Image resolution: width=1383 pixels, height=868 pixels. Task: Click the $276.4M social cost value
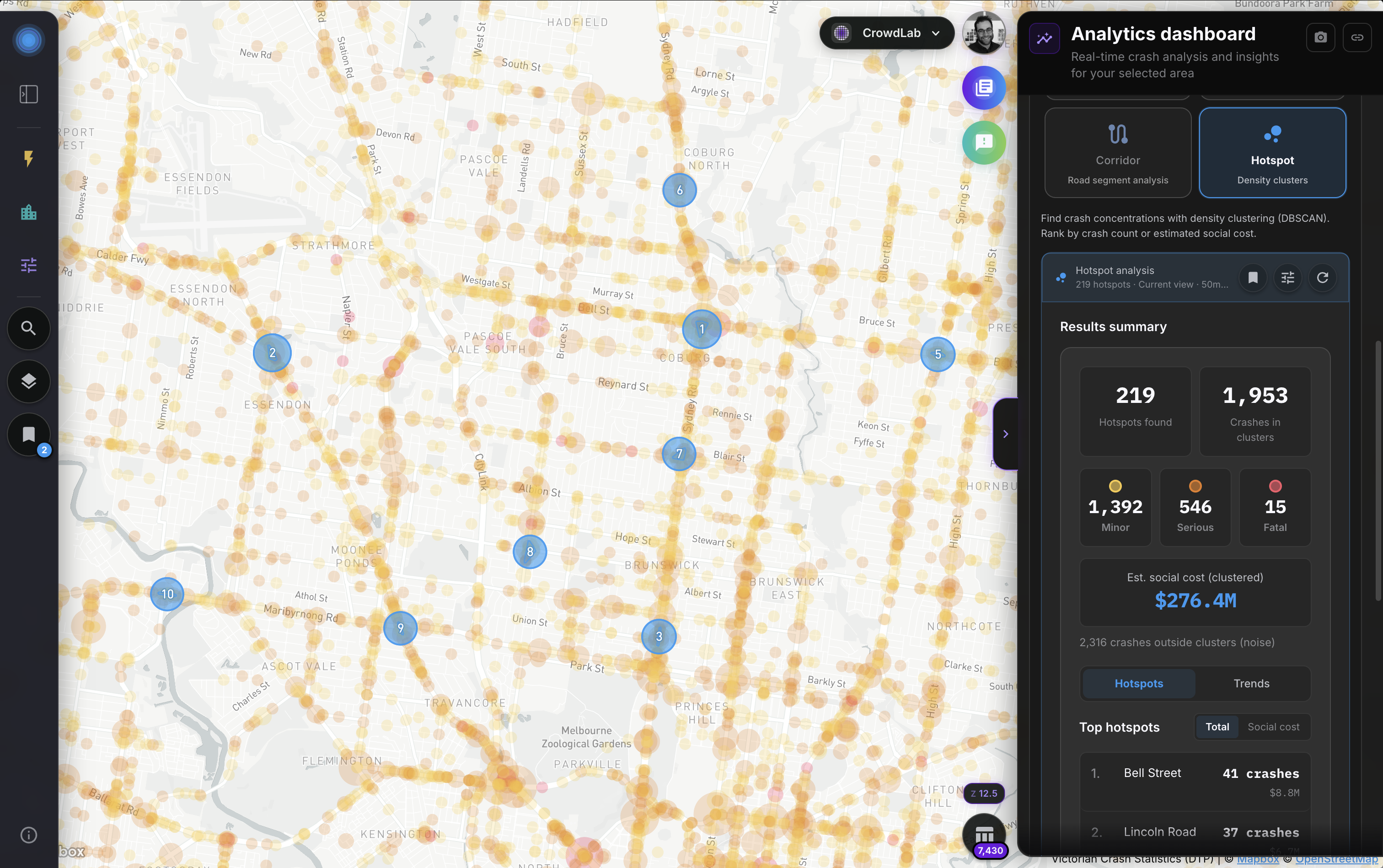pos(1195,600)
